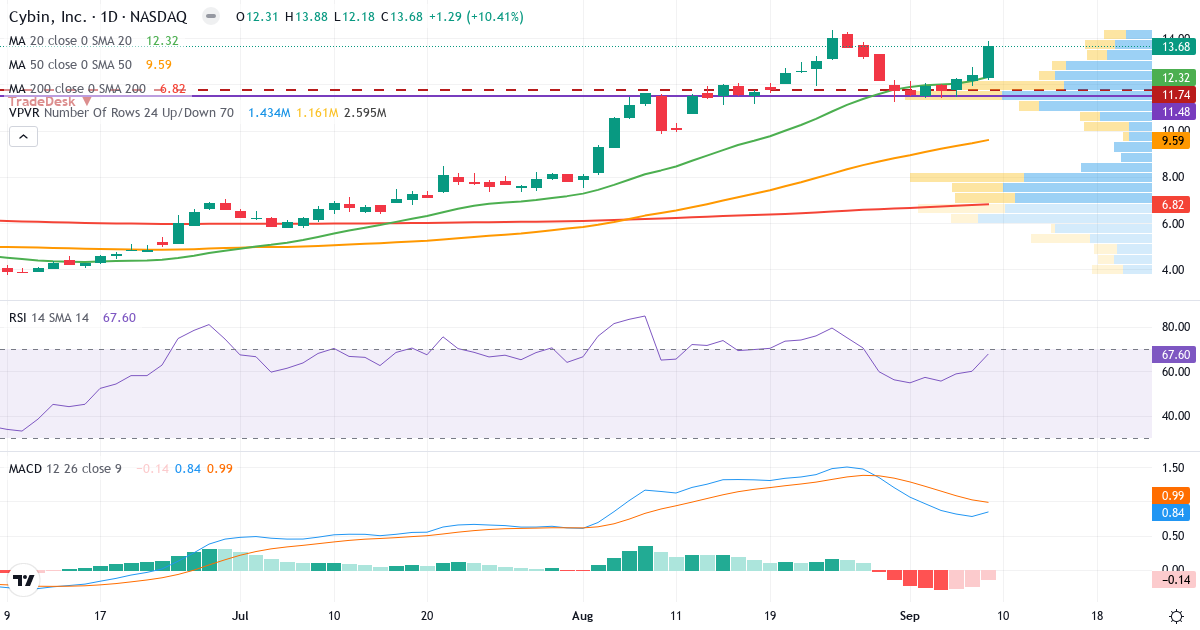
Task: Collapse the indicator legend with the chevron button
Action: point(21,137)
